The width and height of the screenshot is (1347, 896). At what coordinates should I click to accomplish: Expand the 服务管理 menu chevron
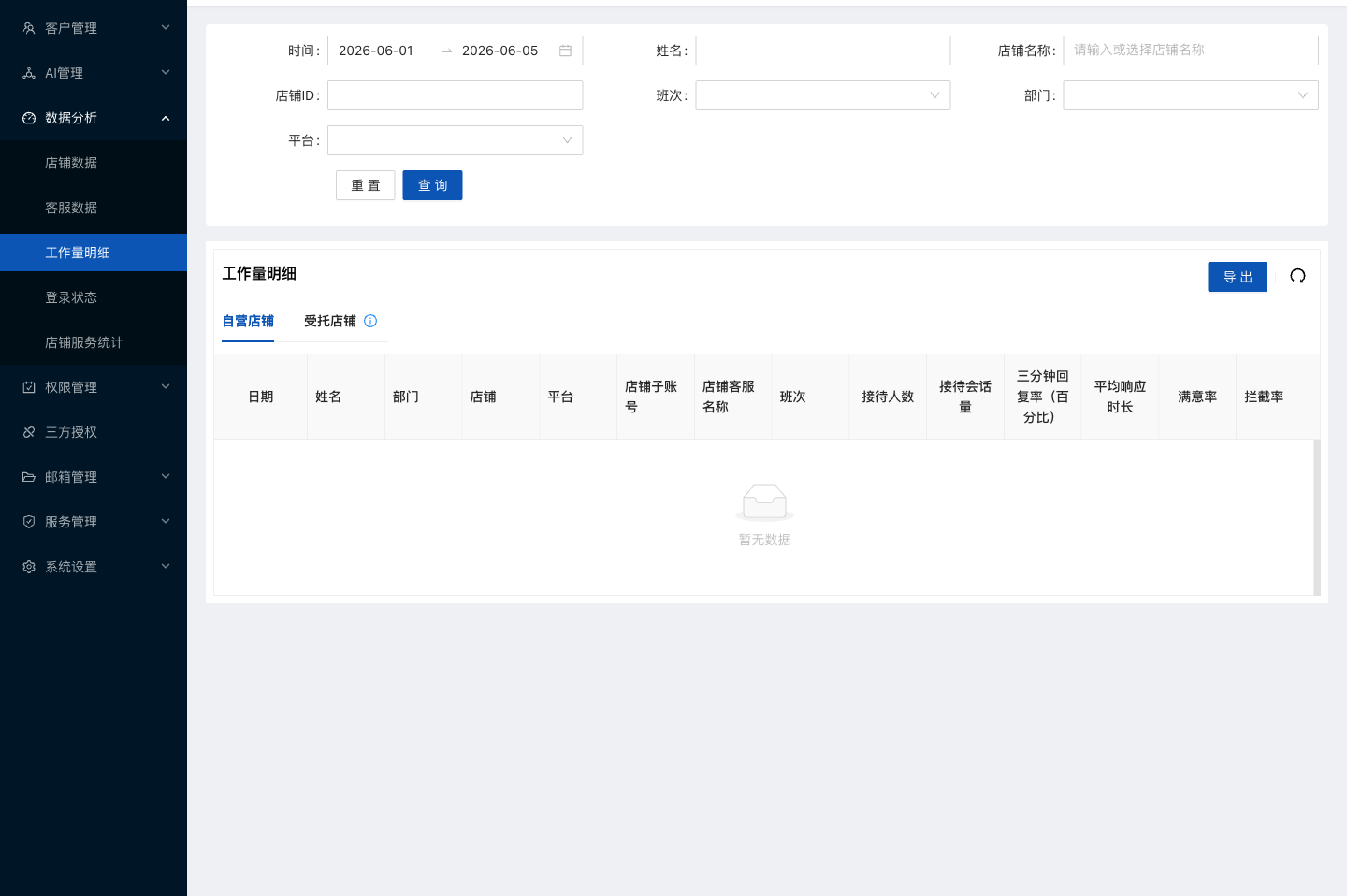(166, 522)
